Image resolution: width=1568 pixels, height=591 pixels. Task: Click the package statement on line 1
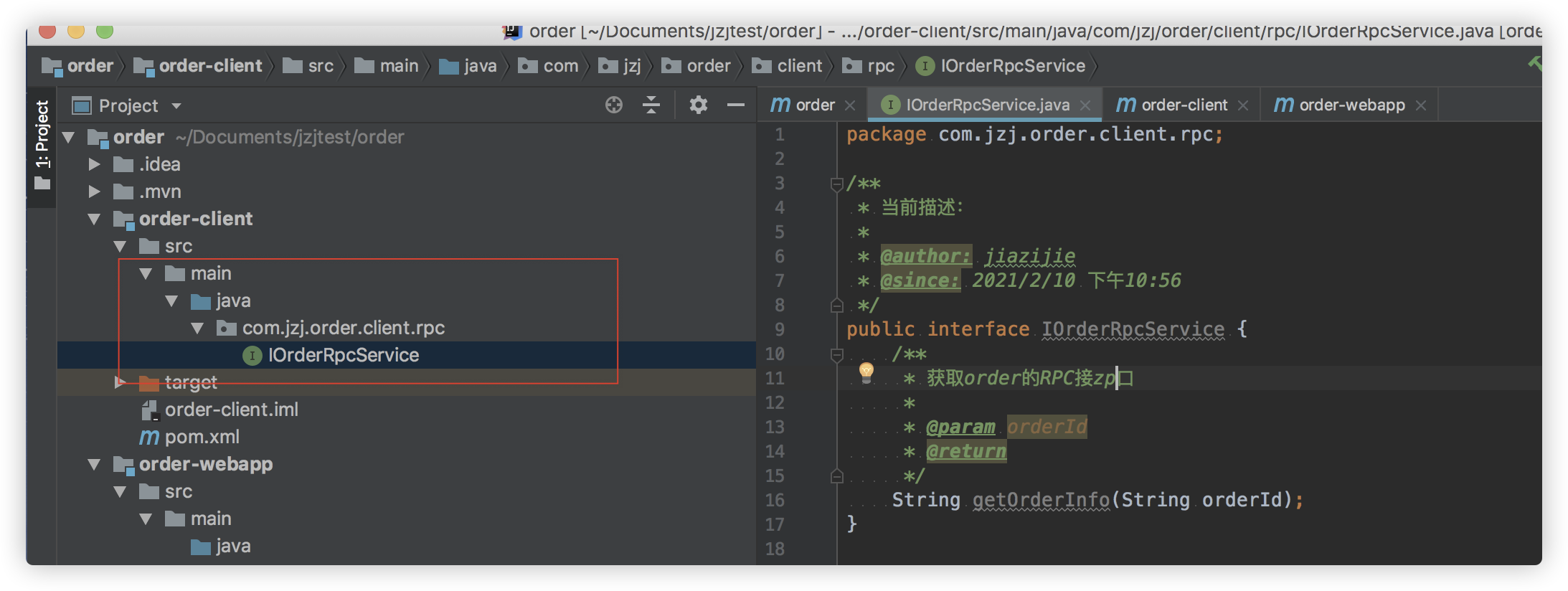tap(1034, 136)
